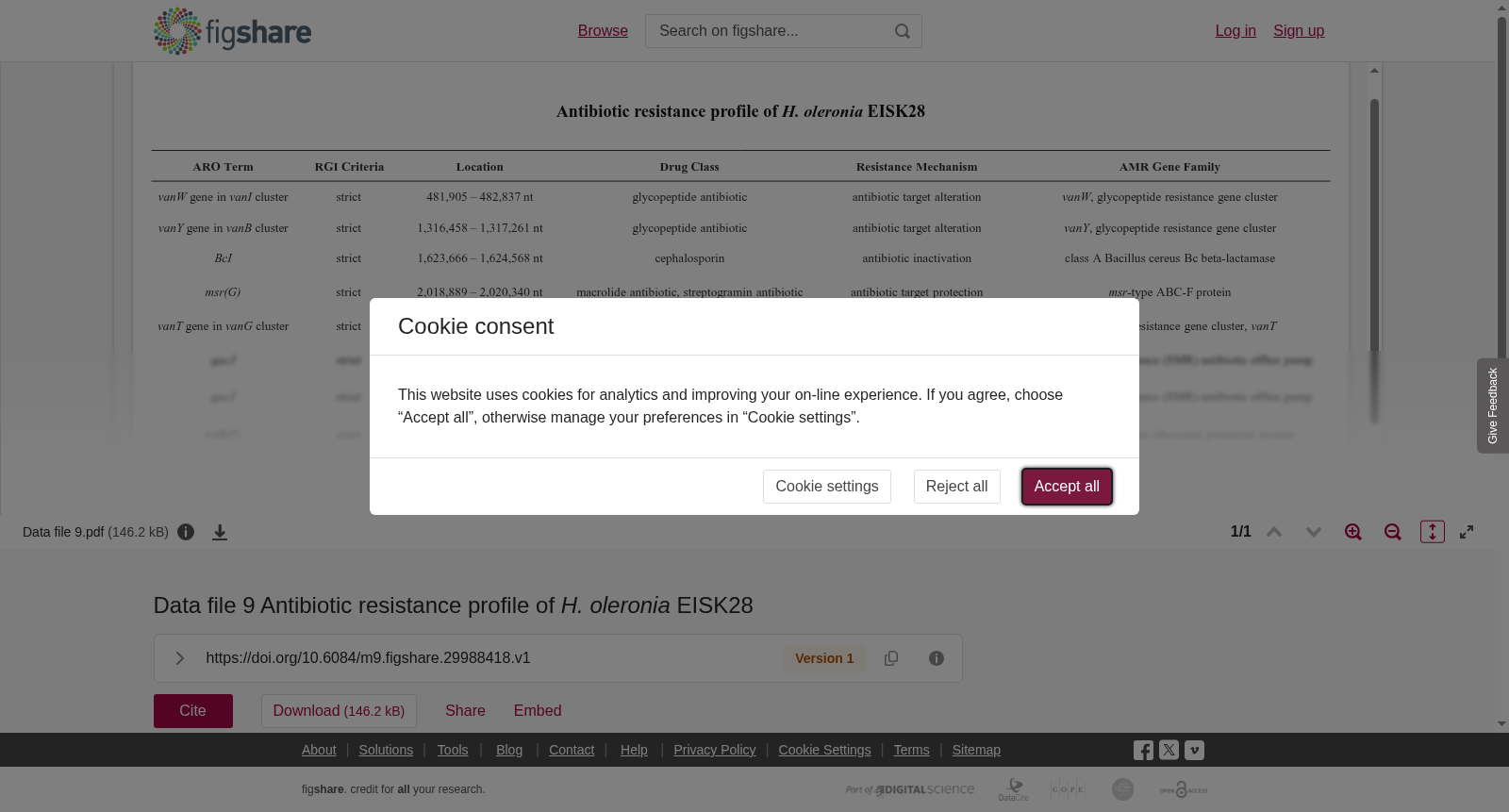Select the Version 1 badge
The width and height of the screenshot is (1509, 812).
(x=824, y=658)
